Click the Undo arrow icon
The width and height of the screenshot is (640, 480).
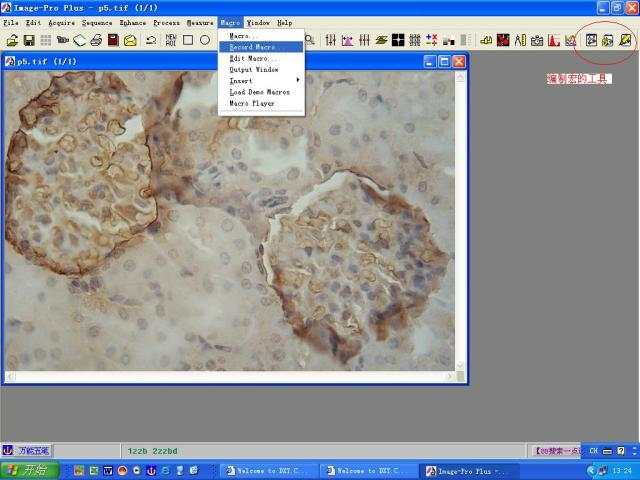click(151, 40)
